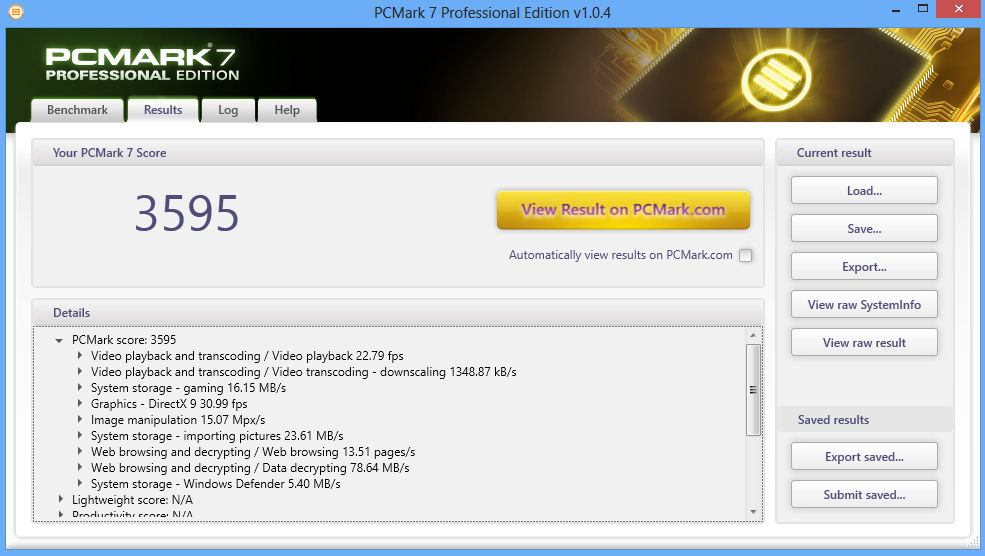Maximize the PCMark 7 window
985x556 pixels.
922,9
